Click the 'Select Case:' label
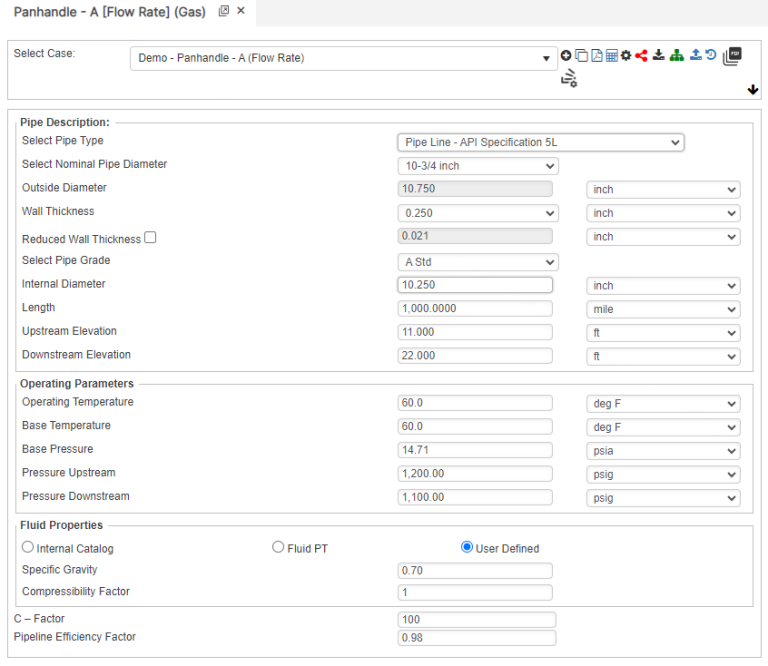Viewport: 768px width, 666px height. 45,53
